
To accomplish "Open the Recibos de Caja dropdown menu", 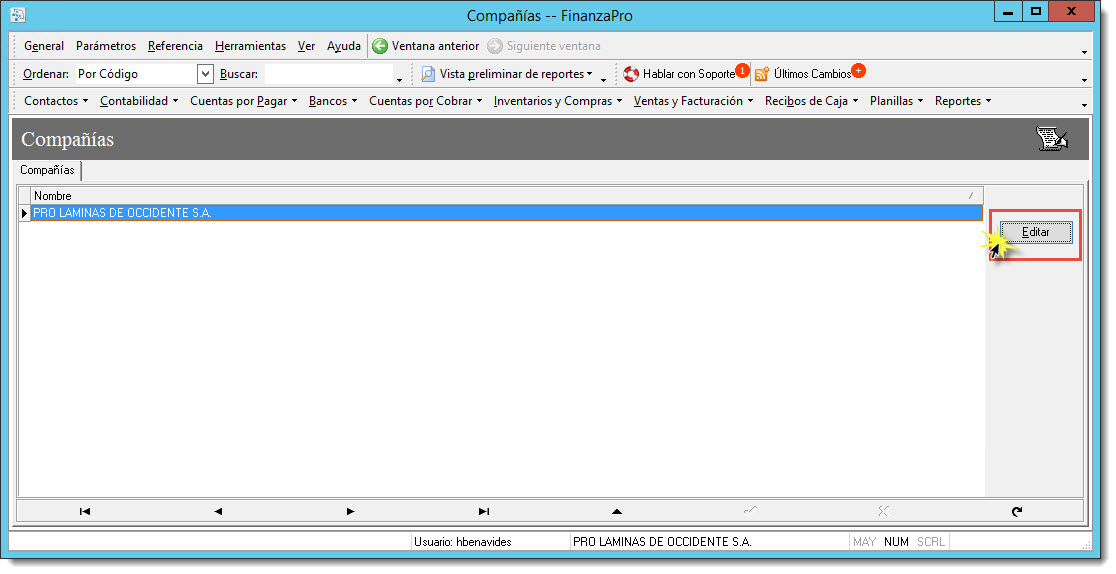I will point(811,101).
